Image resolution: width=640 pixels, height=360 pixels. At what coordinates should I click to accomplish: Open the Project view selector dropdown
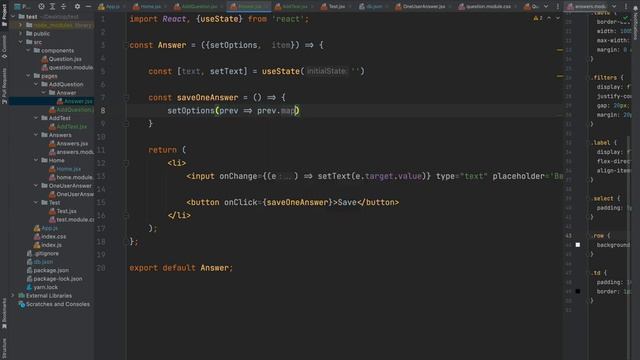pos(22,7)
